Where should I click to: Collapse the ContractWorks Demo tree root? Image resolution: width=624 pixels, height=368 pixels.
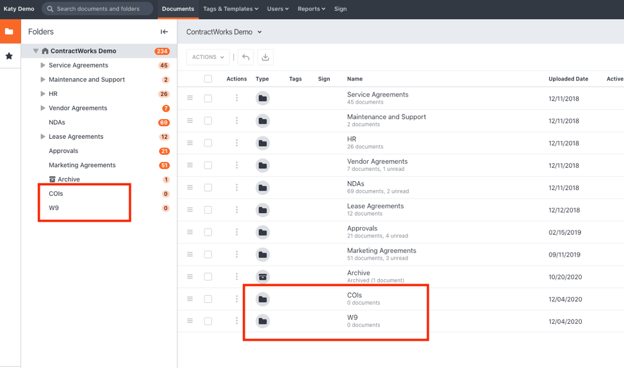pos(36,51)
